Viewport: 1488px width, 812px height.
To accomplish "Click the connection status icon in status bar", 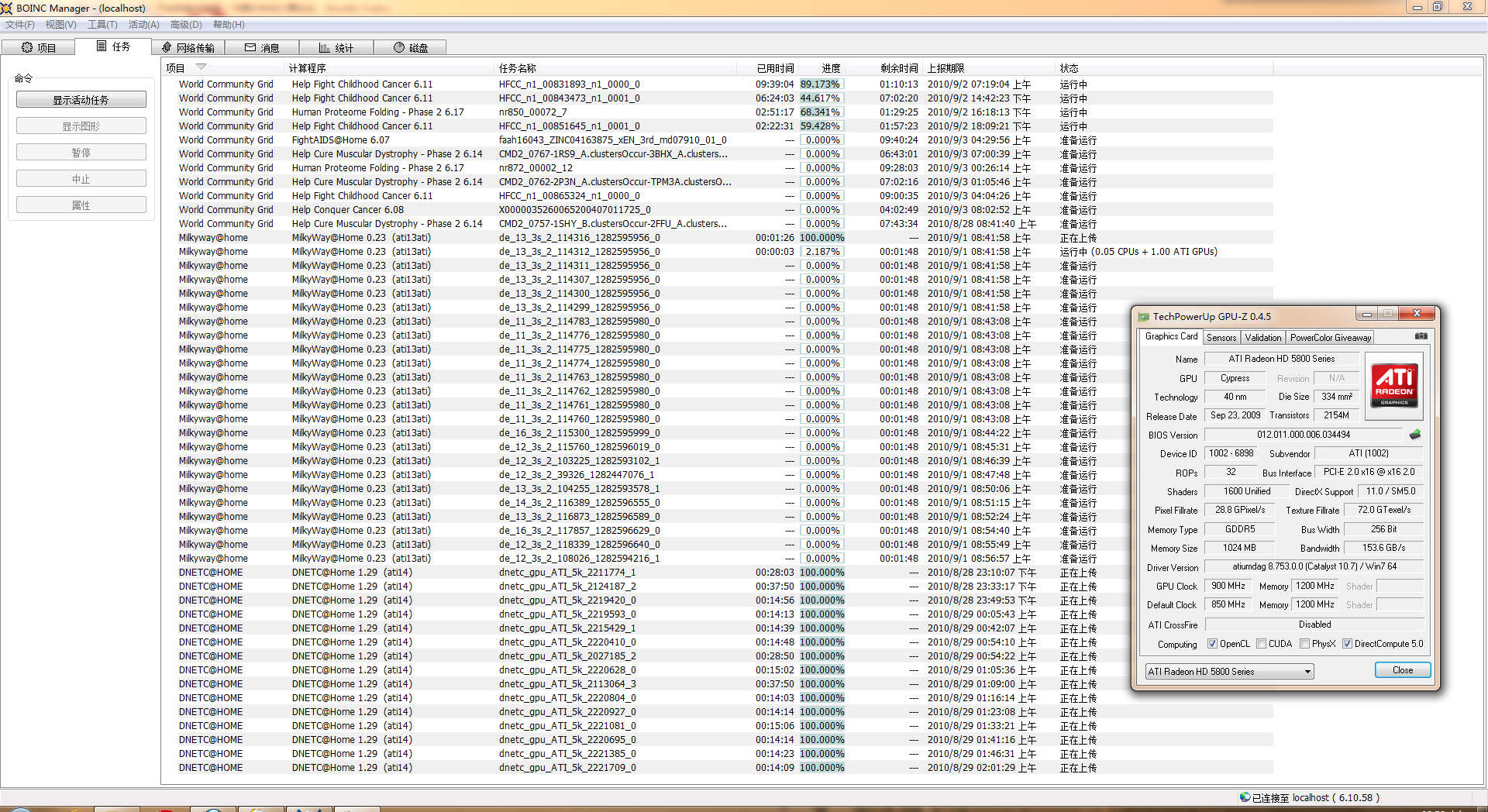I will [1245, 797].
